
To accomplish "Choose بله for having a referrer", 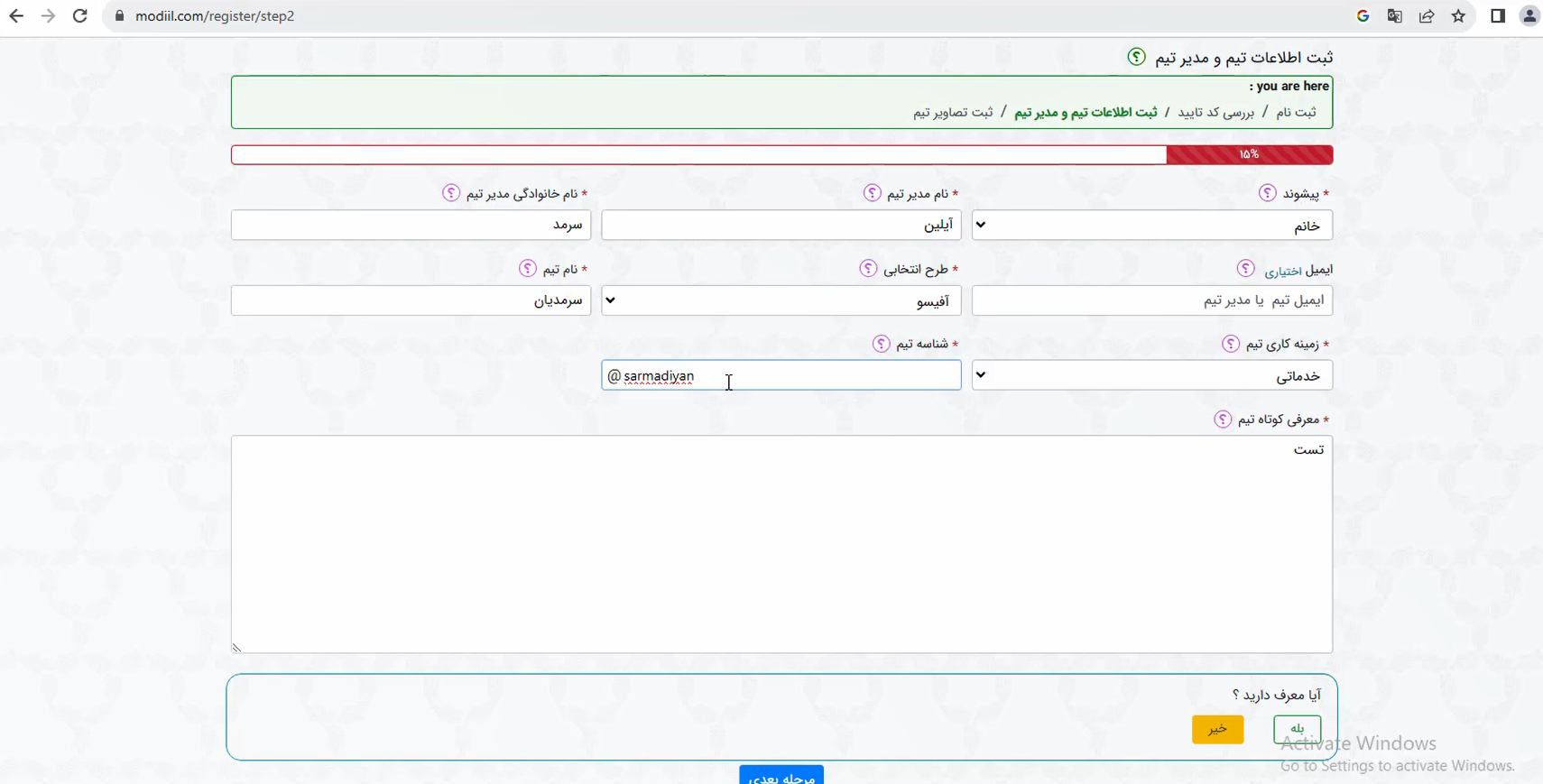I will 1297,729.
